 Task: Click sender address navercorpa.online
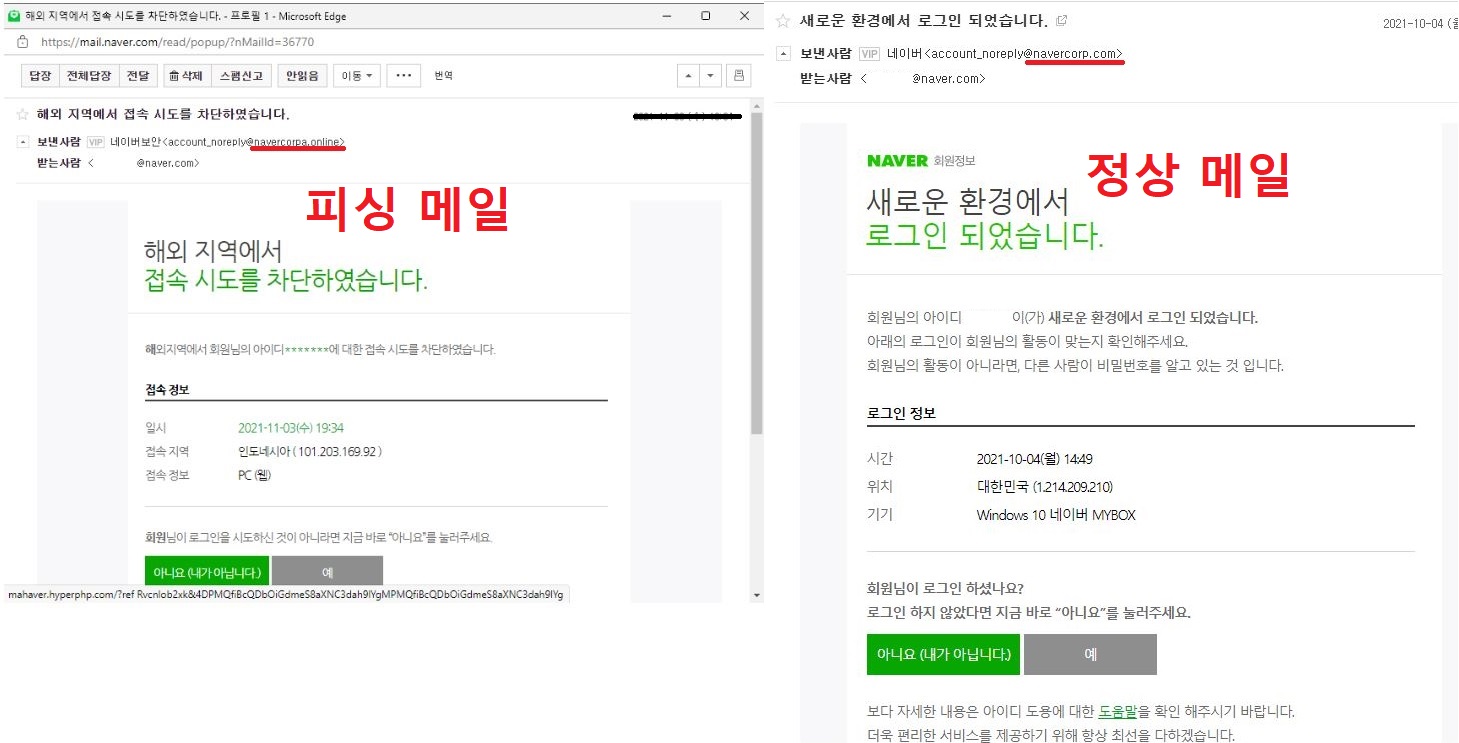(x=299, y=142)
